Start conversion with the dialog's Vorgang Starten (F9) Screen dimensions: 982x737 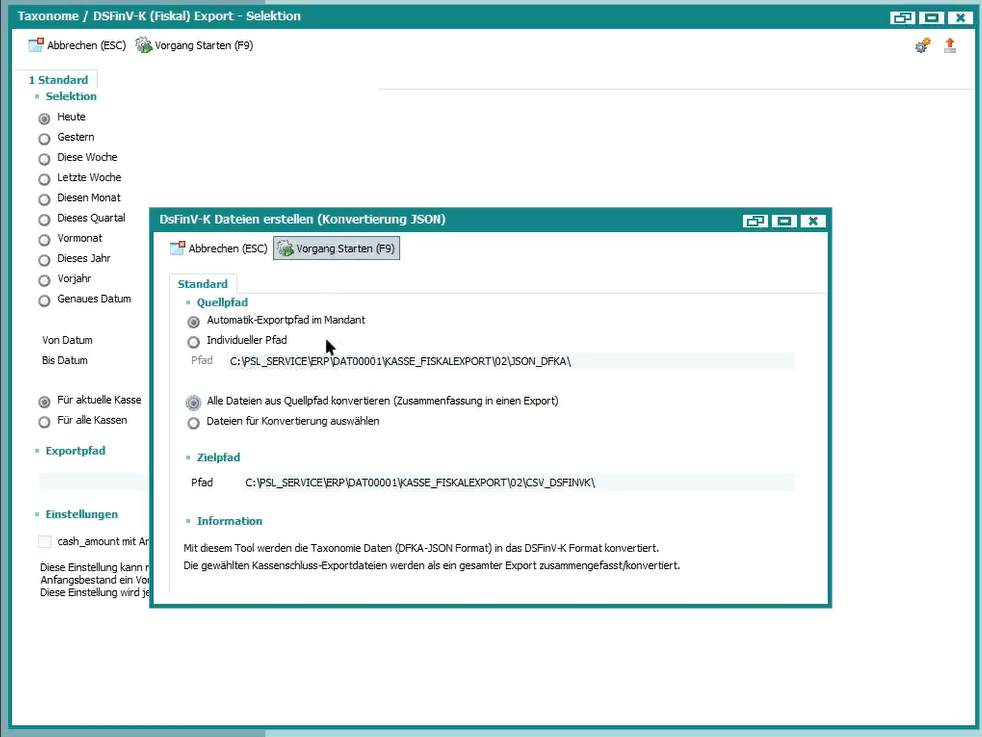pyautogui.click(x=336, y=249)
